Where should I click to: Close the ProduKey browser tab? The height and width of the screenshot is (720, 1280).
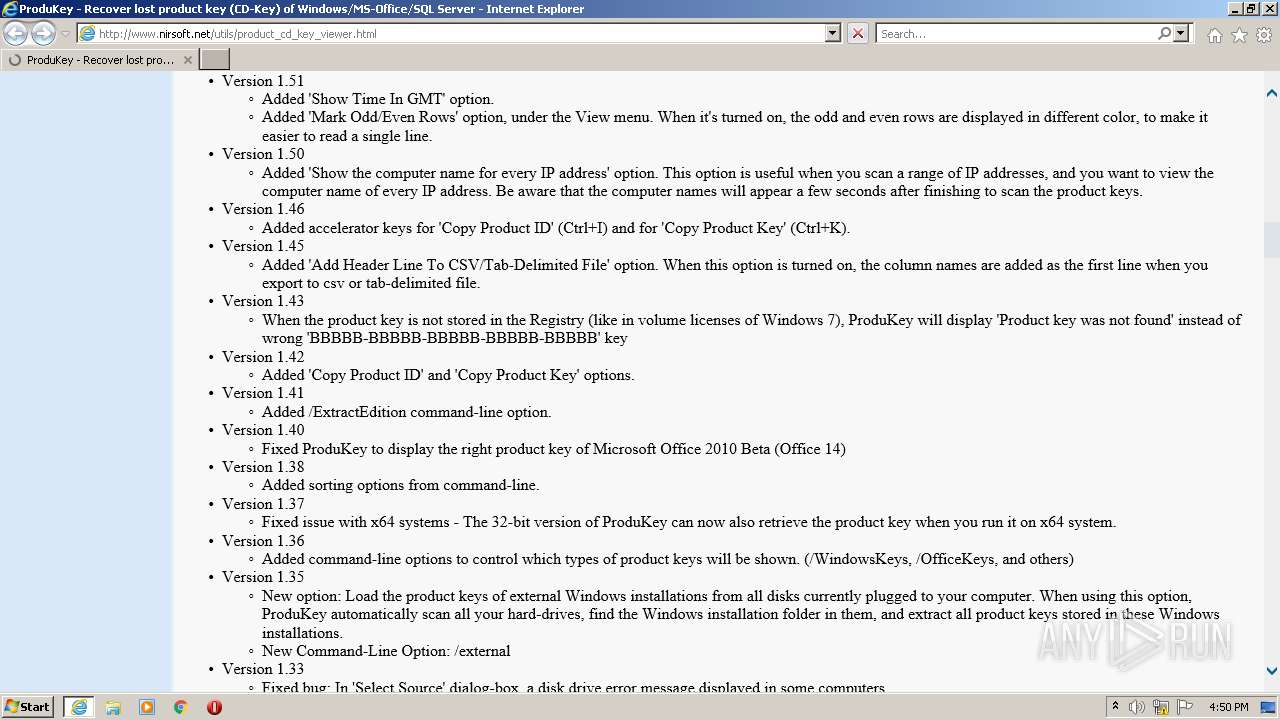[187, 60]
